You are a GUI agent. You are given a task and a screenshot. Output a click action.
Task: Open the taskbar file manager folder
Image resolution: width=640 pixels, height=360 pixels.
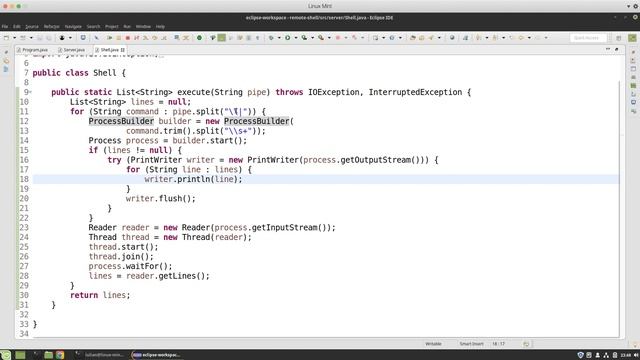tap(48, 355)
